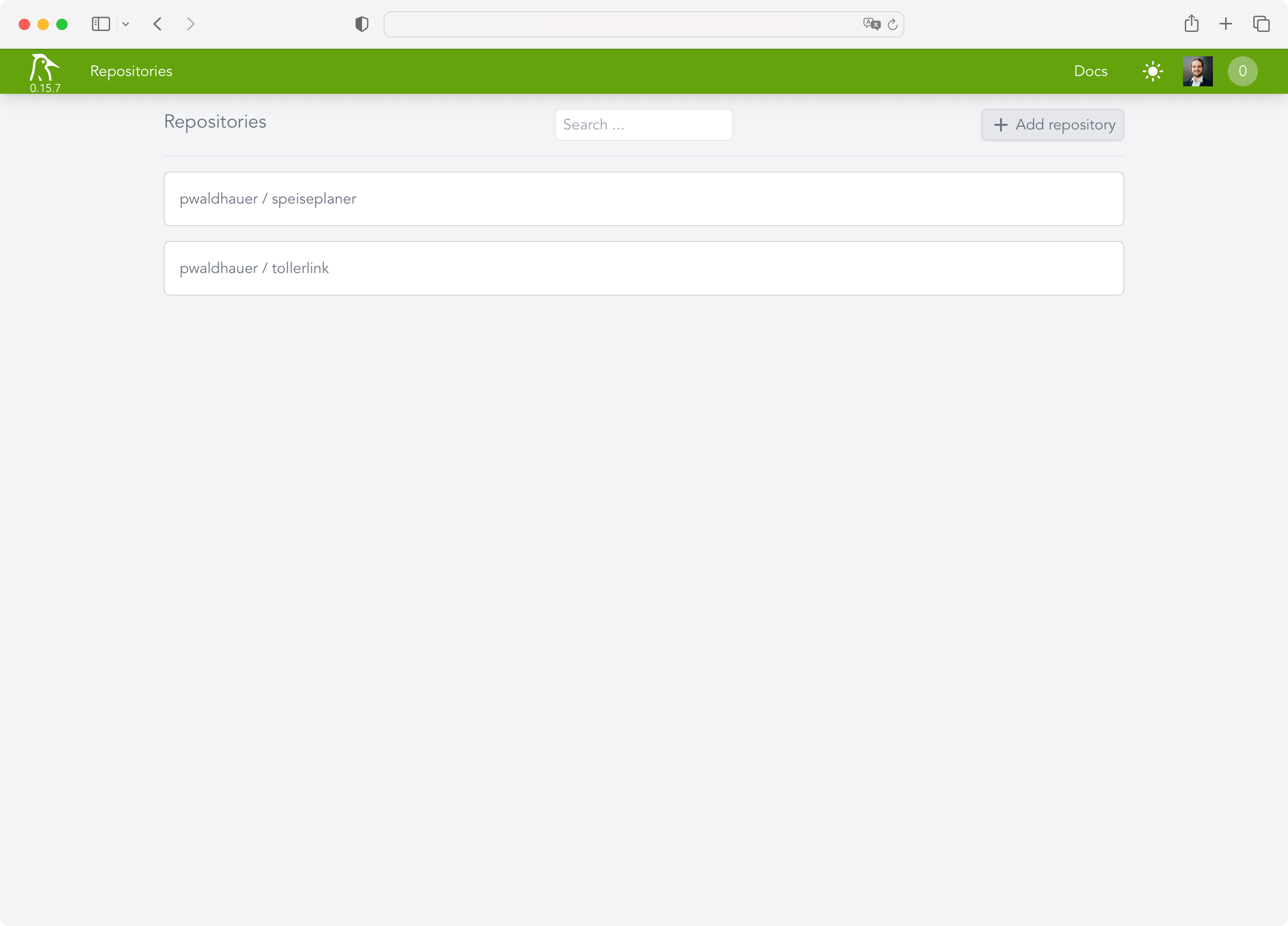Toggle the Safari sidebar icon

click(100, 24)
